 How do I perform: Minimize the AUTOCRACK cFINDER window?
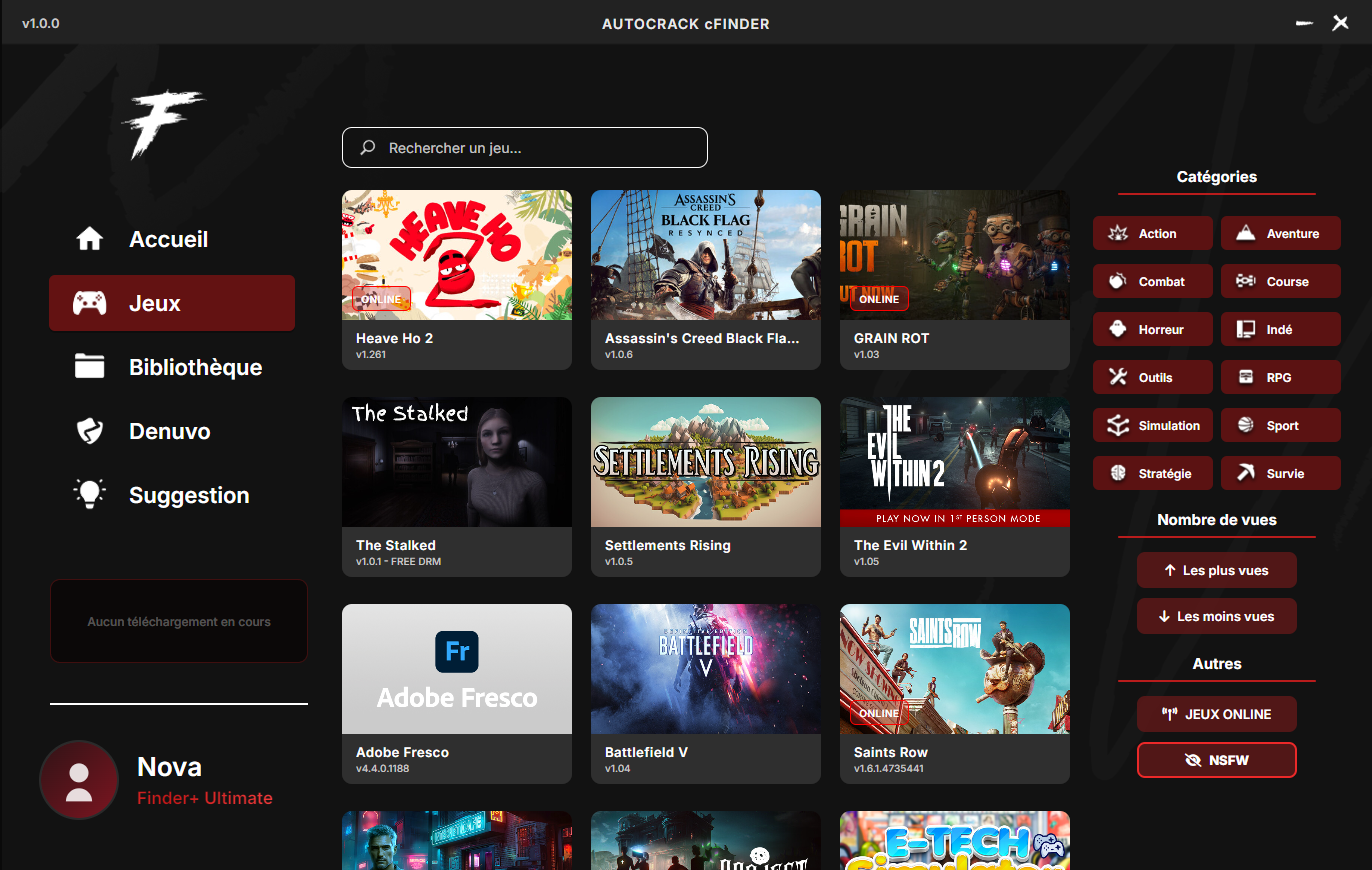coord(1304,23)
